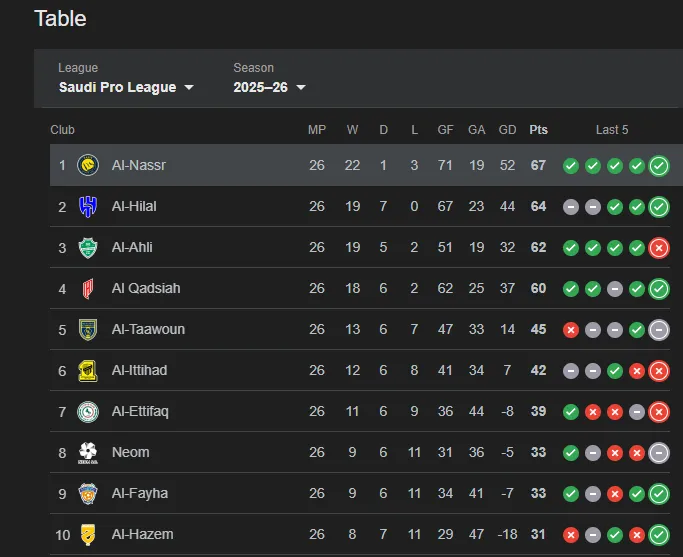683x557 pixels.
Task: Open the 2025–26 season dropdown
Action: pos(269,87)
